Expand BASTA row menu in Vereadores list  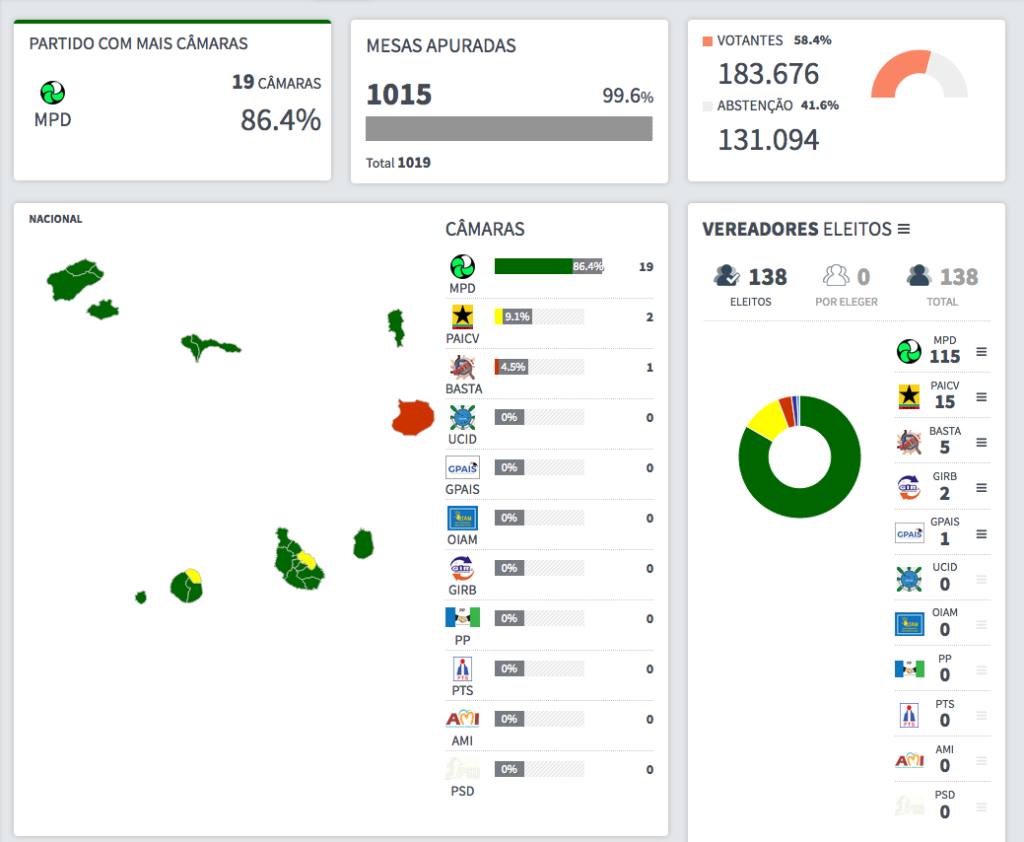point(981,442)
